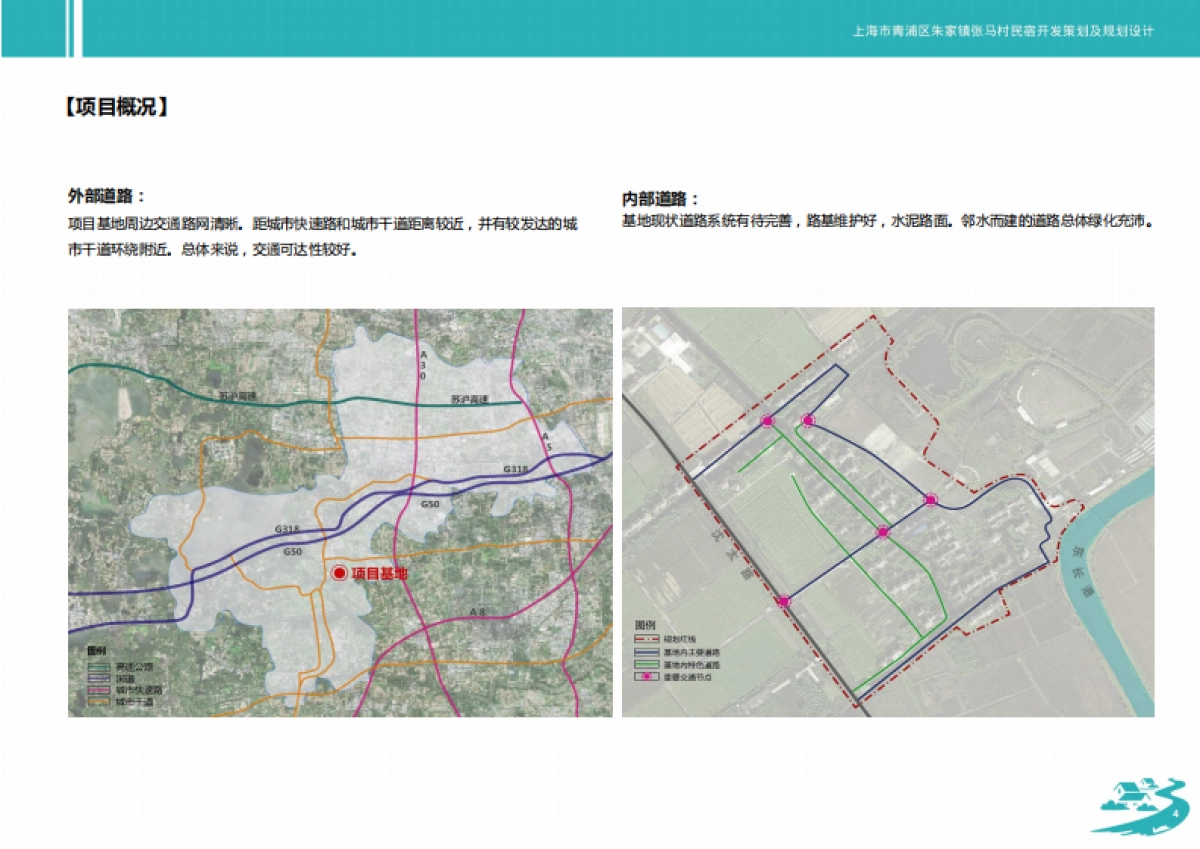Click the pink transit node near site center
Viewport: 1200px width, 849px height.
881,531
